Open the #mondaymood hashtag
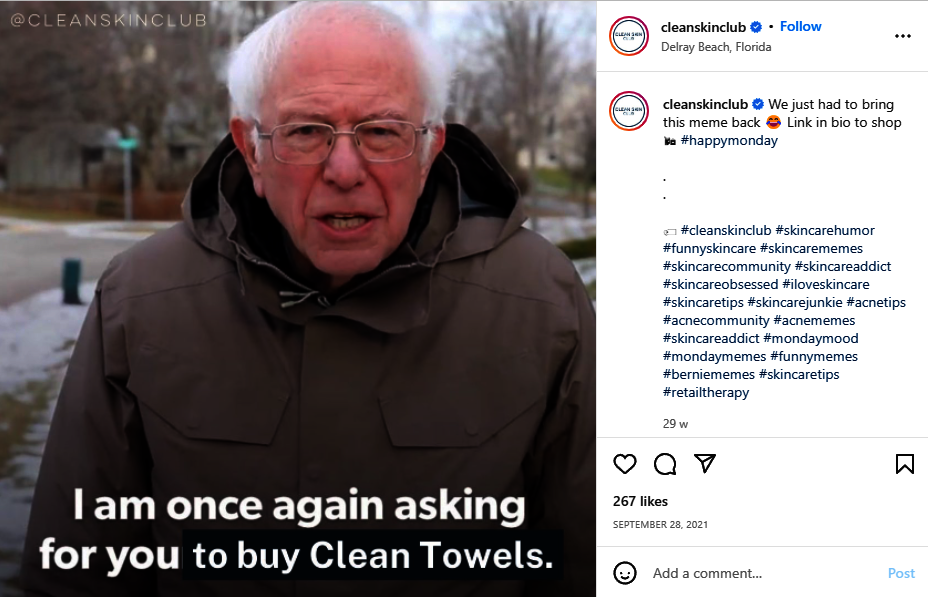The width and height of the screenshot is (928, 597). tap(810, 338)
